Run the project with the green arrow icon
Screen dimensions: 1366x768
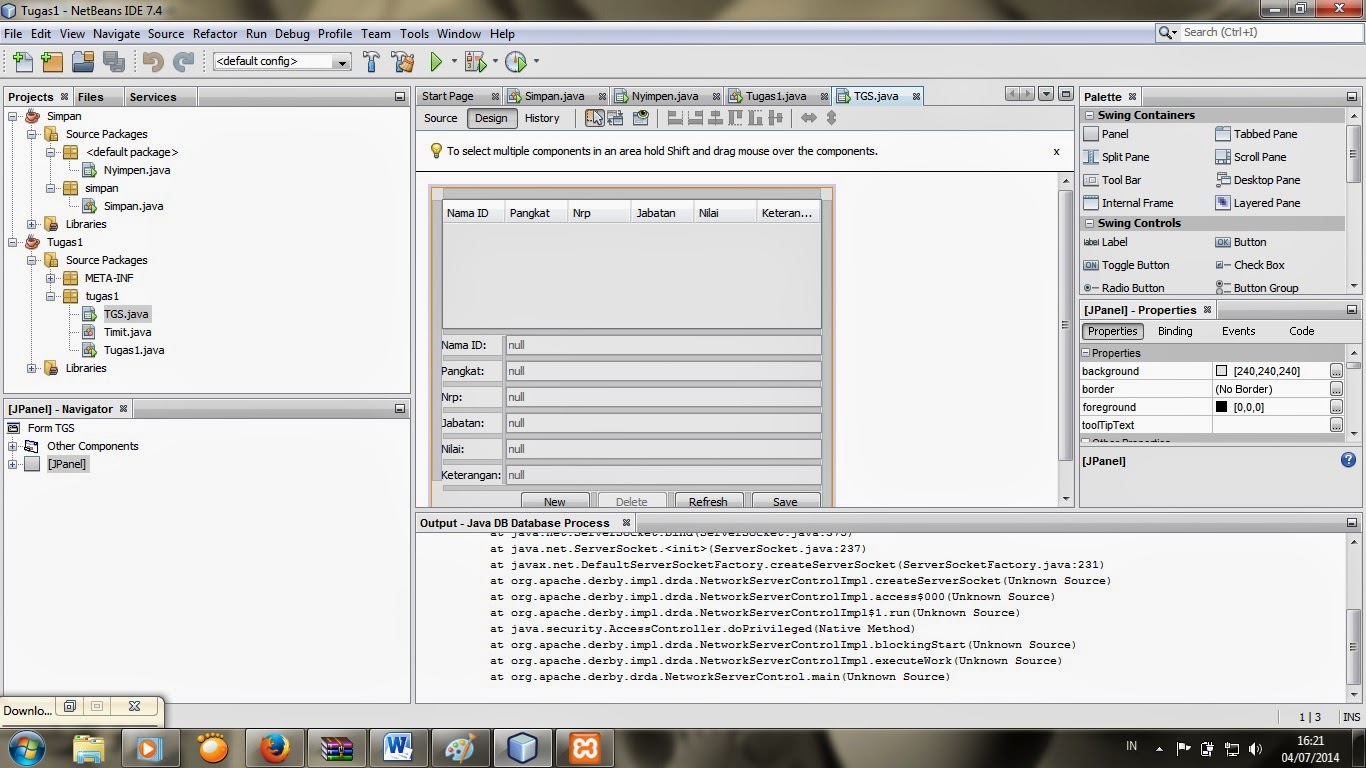[437, 62]
